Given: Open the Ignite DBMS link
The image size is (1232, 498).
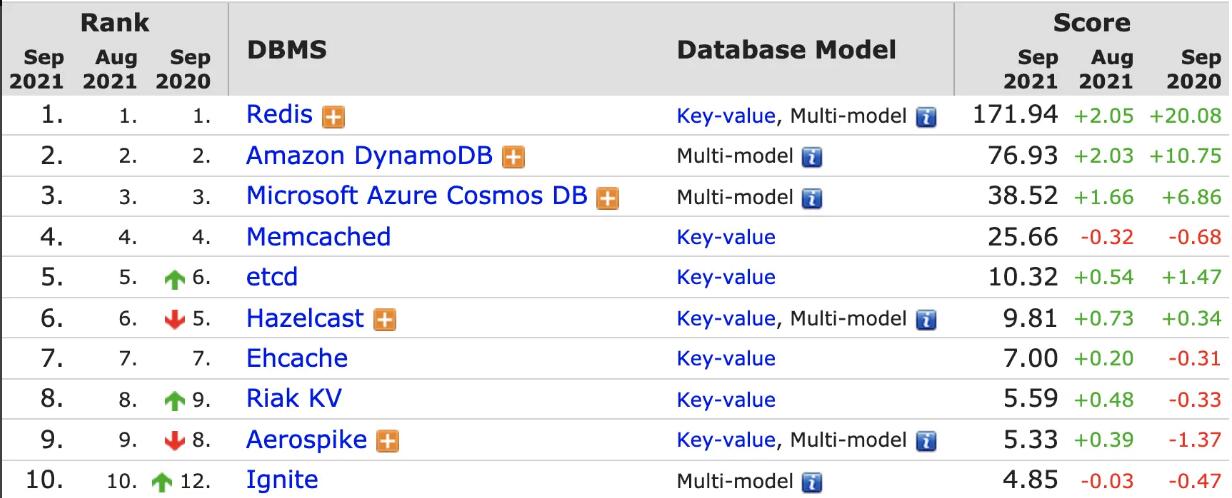Looking at the screenshot, I should coord(282,480).
